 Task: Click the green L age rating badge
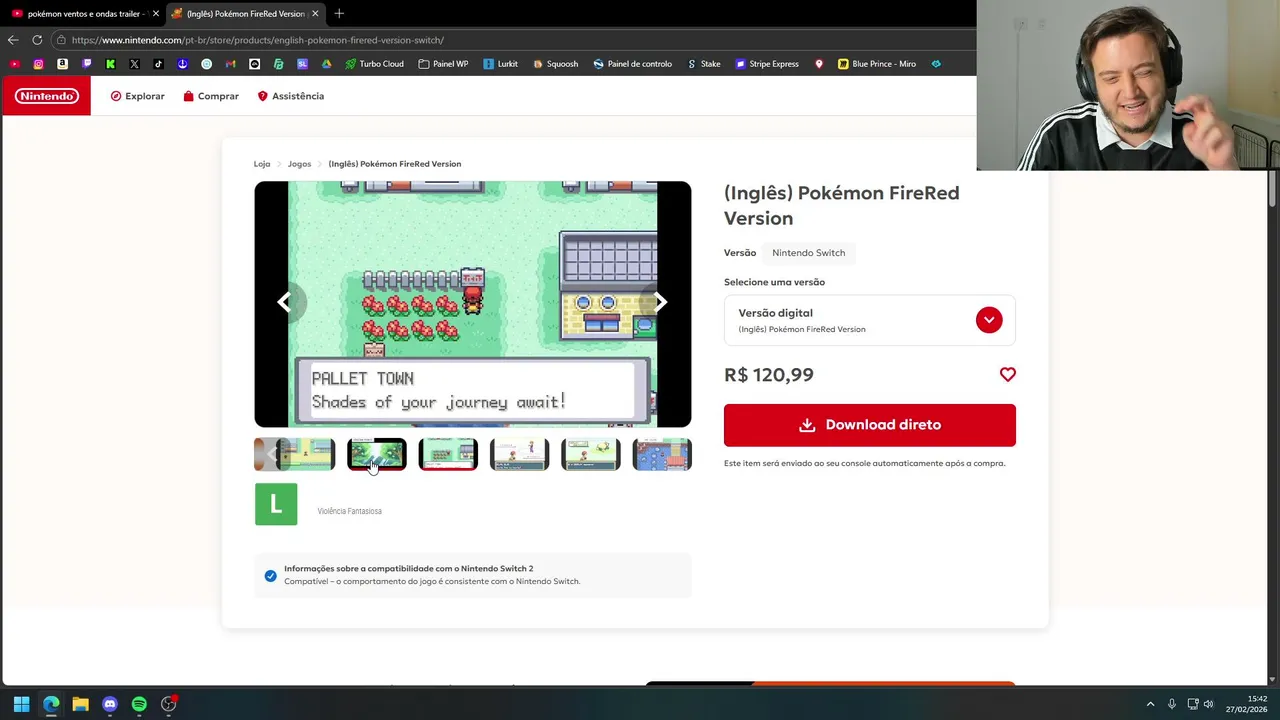pyautogui.click(x=276, y=504)
